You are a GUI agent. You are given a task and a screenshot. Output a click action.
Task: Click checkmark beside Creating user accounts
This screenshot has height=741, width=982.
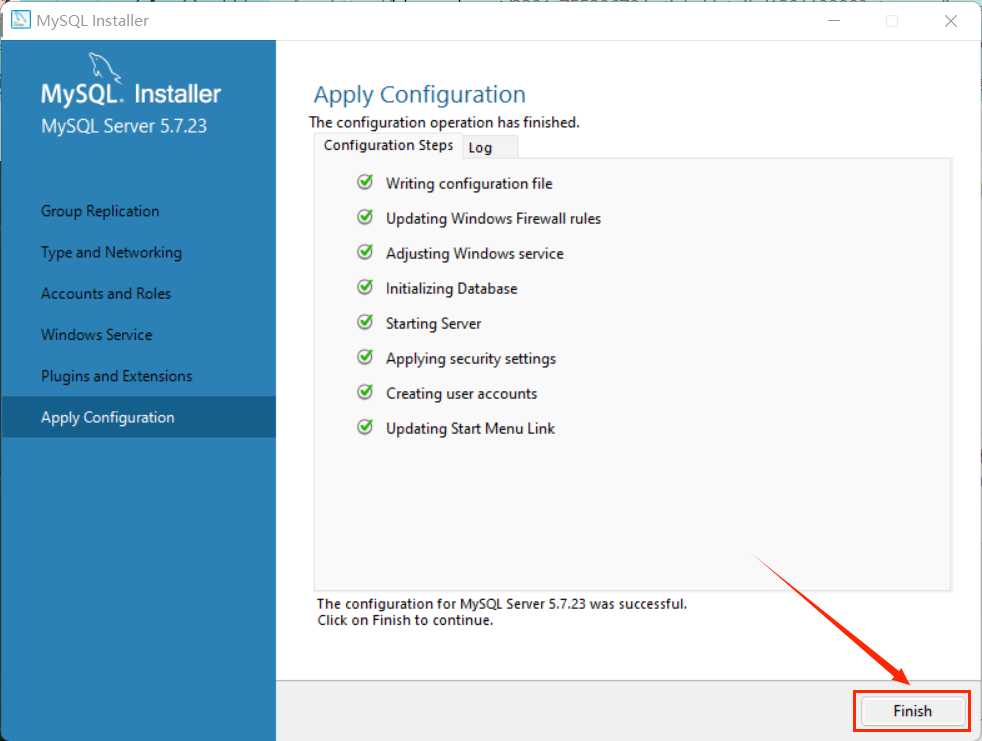click(x=365, y=392)
